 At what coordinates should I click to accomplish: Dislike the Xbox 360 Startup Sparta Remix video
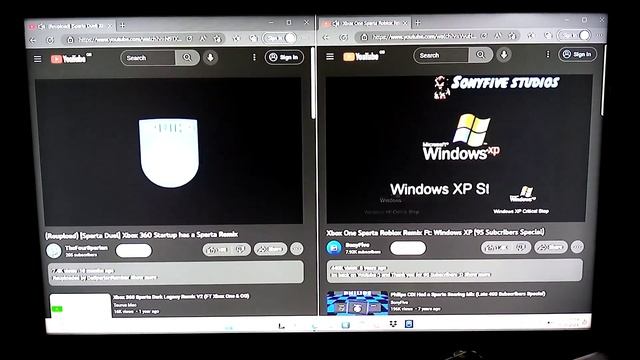(241, 249)
